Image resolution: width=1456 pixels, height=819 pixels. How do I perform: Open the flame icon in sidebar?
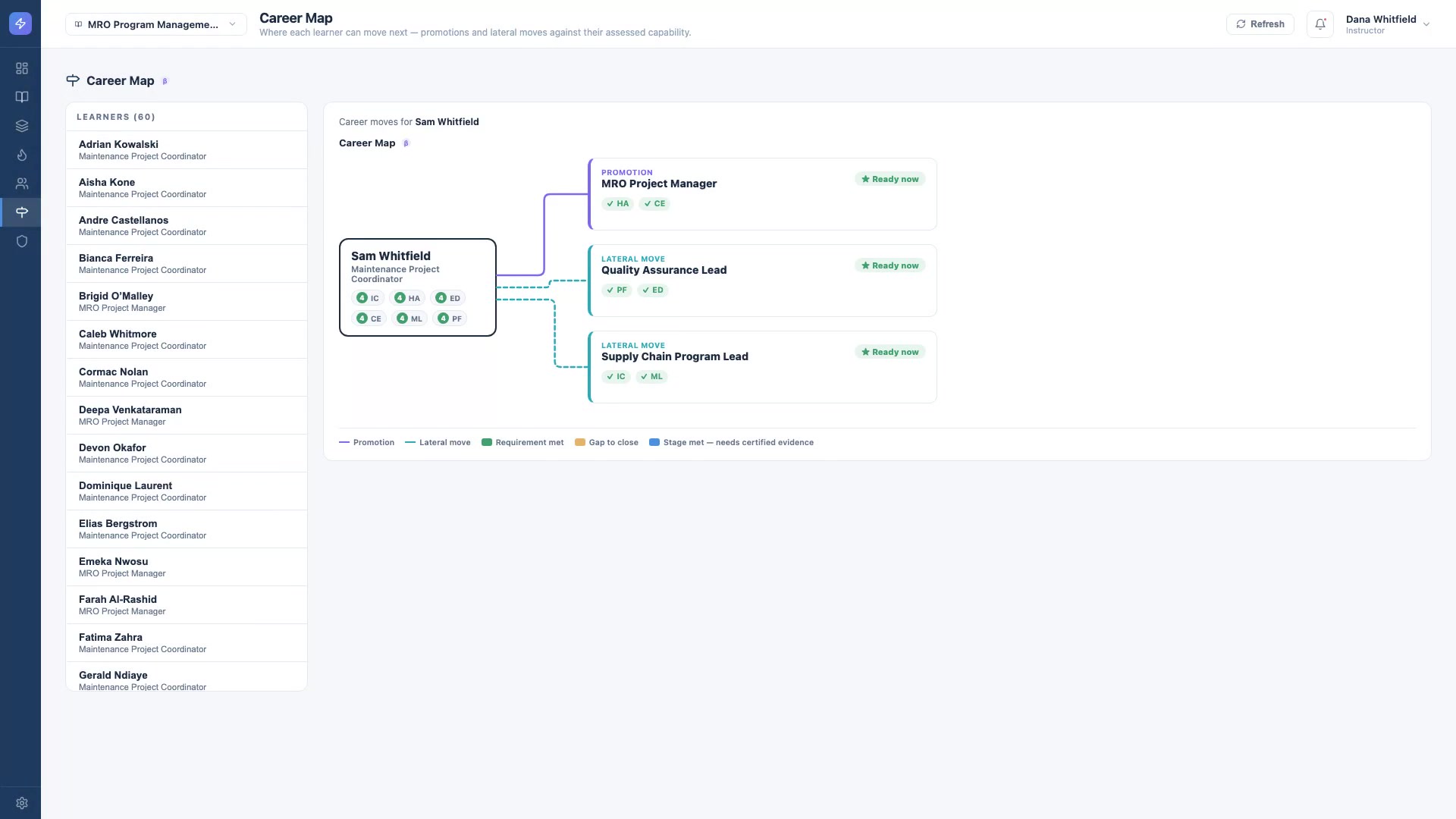click(22, 155)
